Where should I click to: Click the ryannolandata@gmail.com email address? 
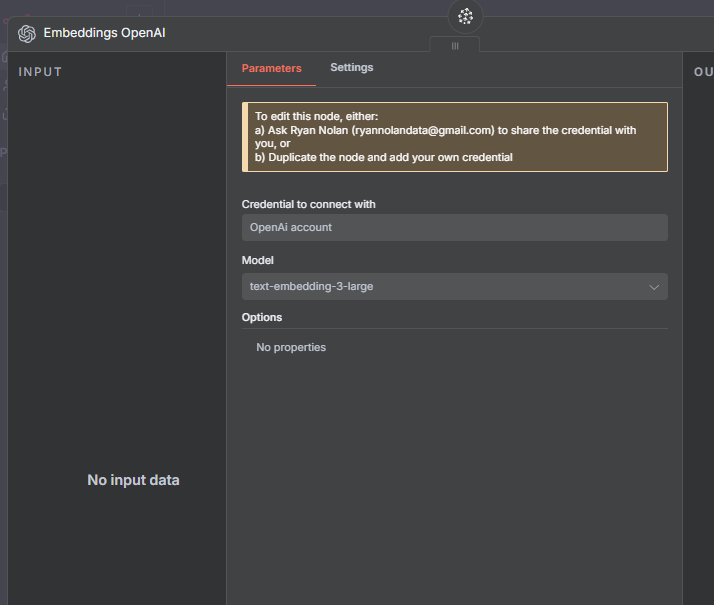(x=423, y=130)
